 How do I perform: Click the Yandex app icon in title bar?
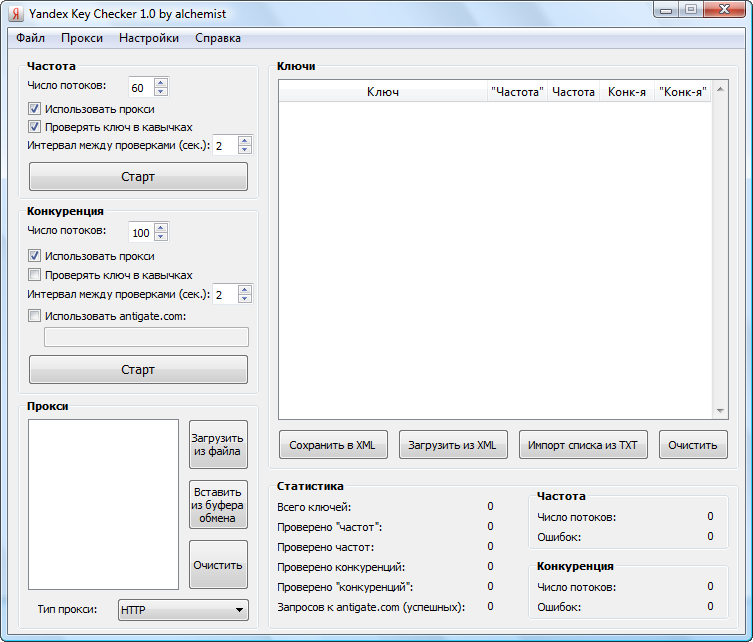click(x=16, y=14)
